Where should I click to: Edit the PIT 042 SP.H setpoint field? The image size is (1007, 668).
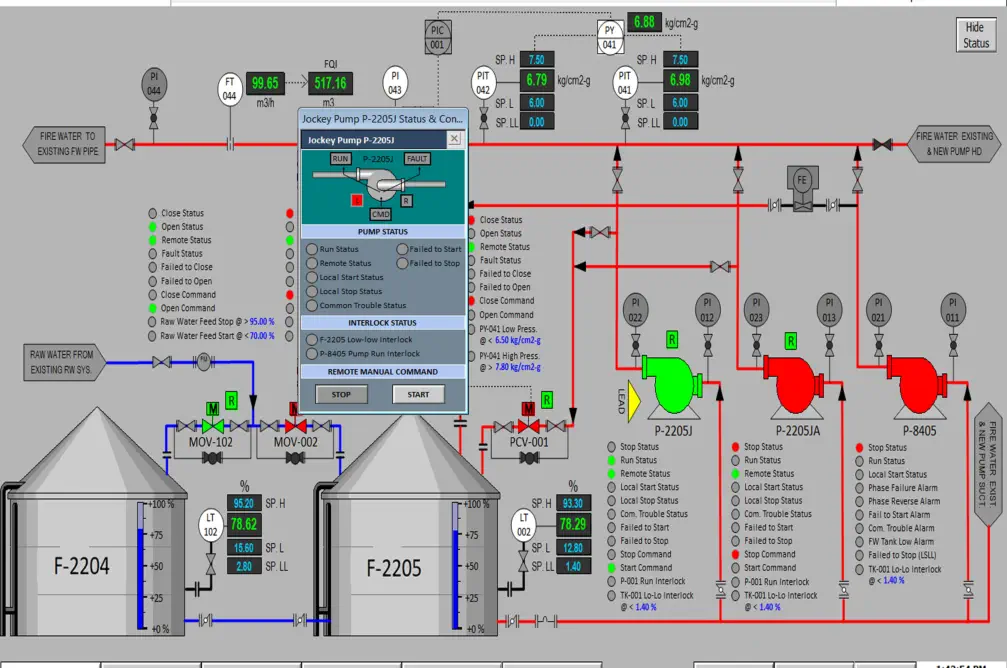point(536,60)
